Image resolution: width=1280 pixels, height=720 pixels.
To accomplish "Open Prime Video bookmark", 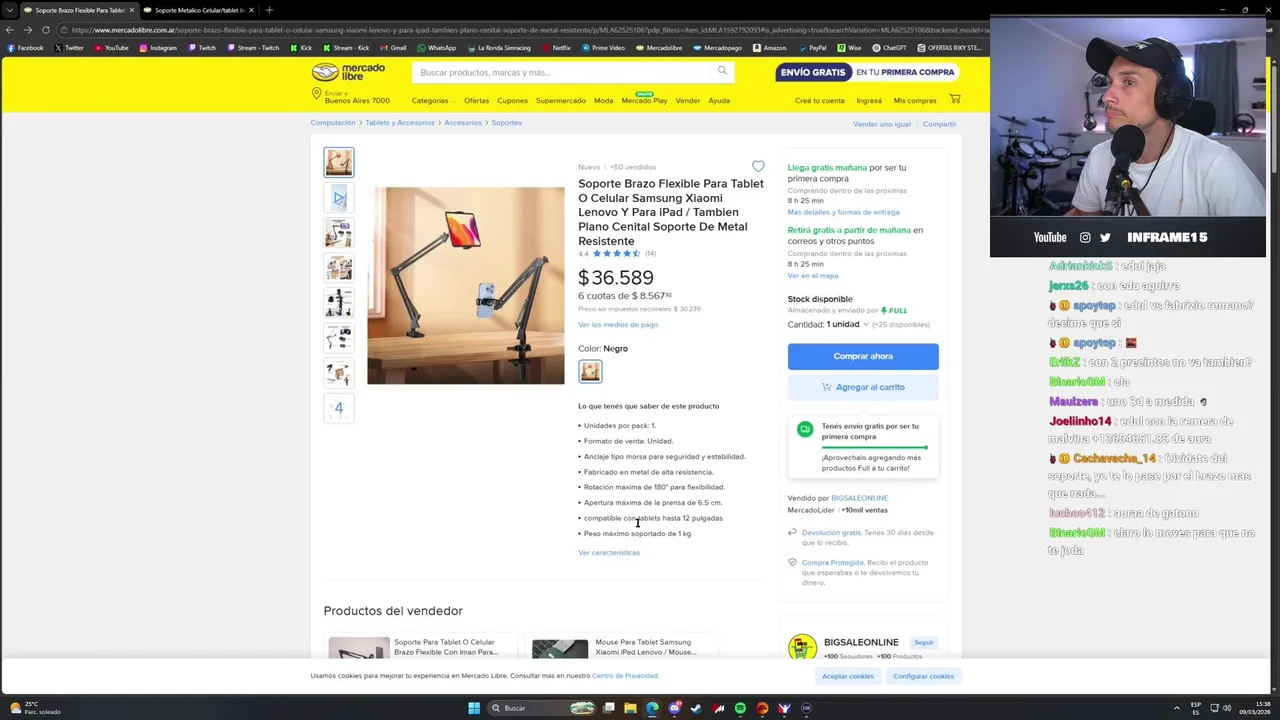I will (x=603, y=48).
